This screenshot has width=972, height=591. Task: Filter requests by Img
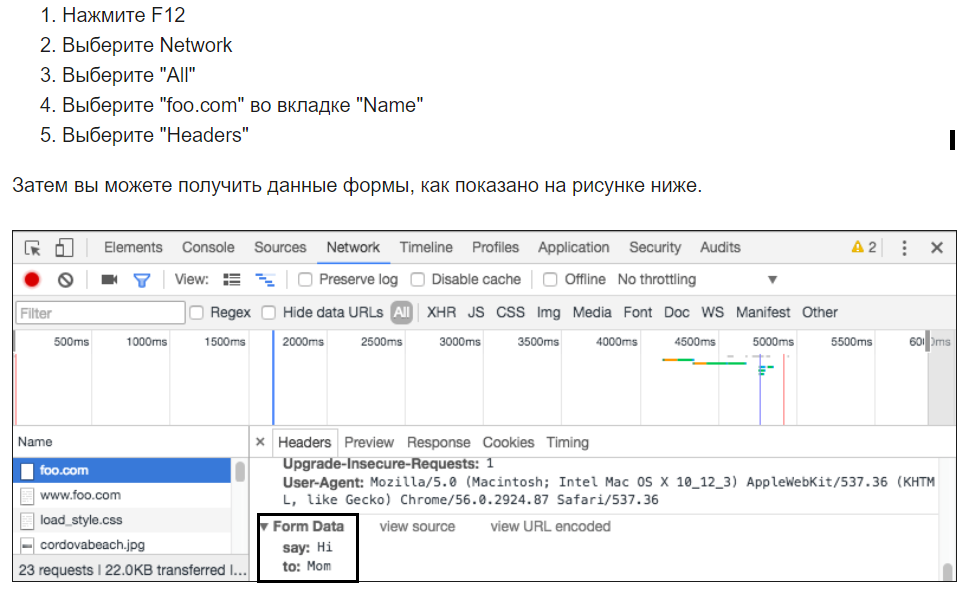coord(548,313)
